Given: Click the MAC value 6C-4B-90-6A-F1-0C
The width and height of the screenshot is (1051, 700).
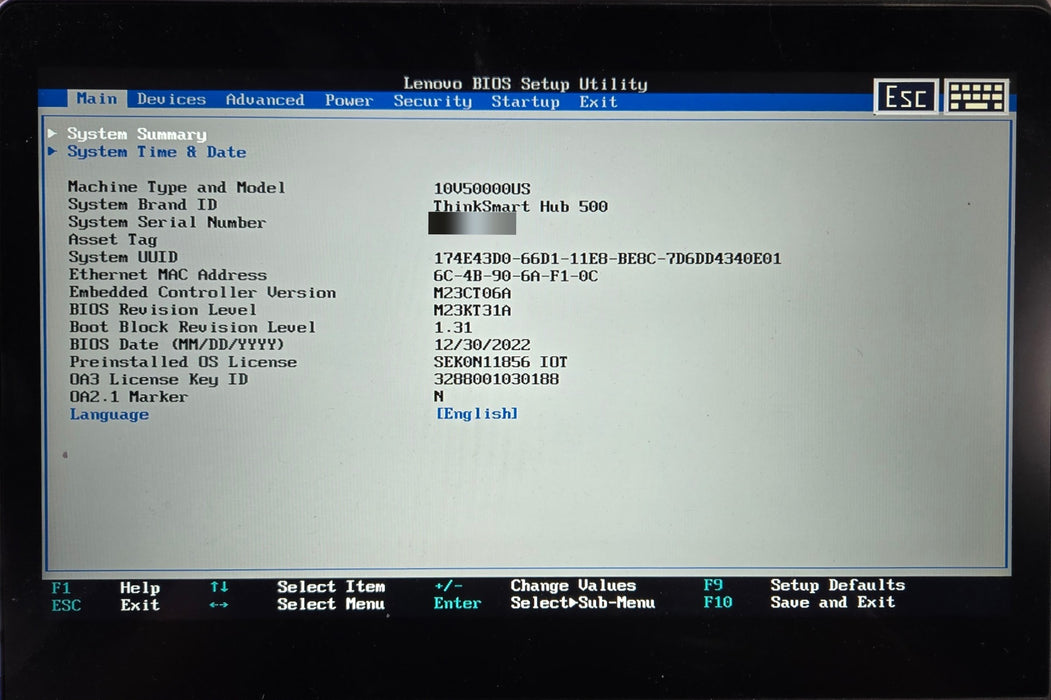Looking at the screenshot, I should tap(515, 276).
